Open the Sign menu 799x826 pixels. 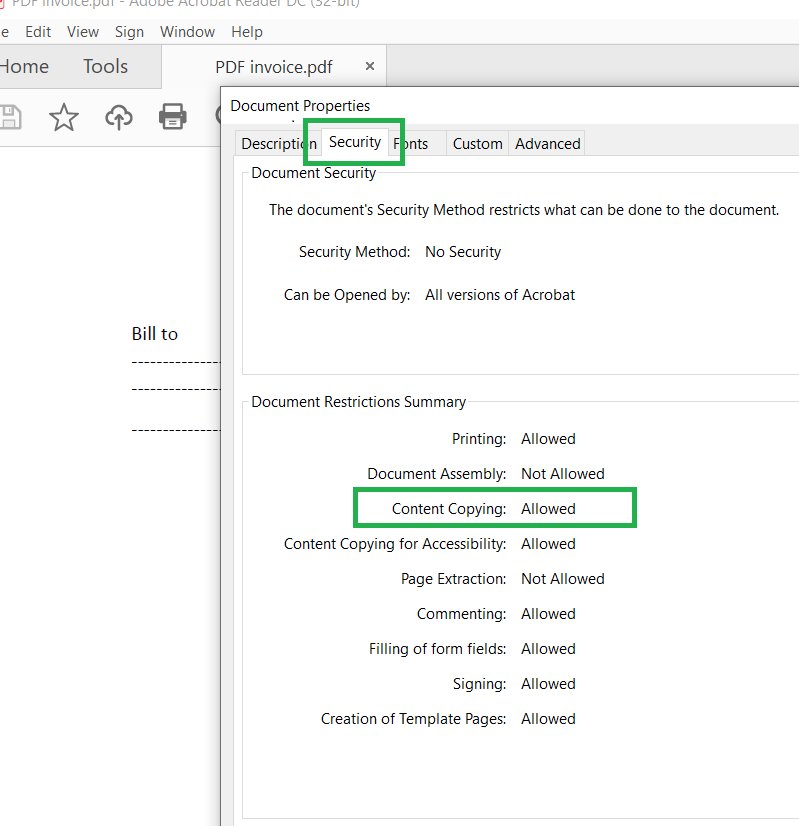click(129, 32)
